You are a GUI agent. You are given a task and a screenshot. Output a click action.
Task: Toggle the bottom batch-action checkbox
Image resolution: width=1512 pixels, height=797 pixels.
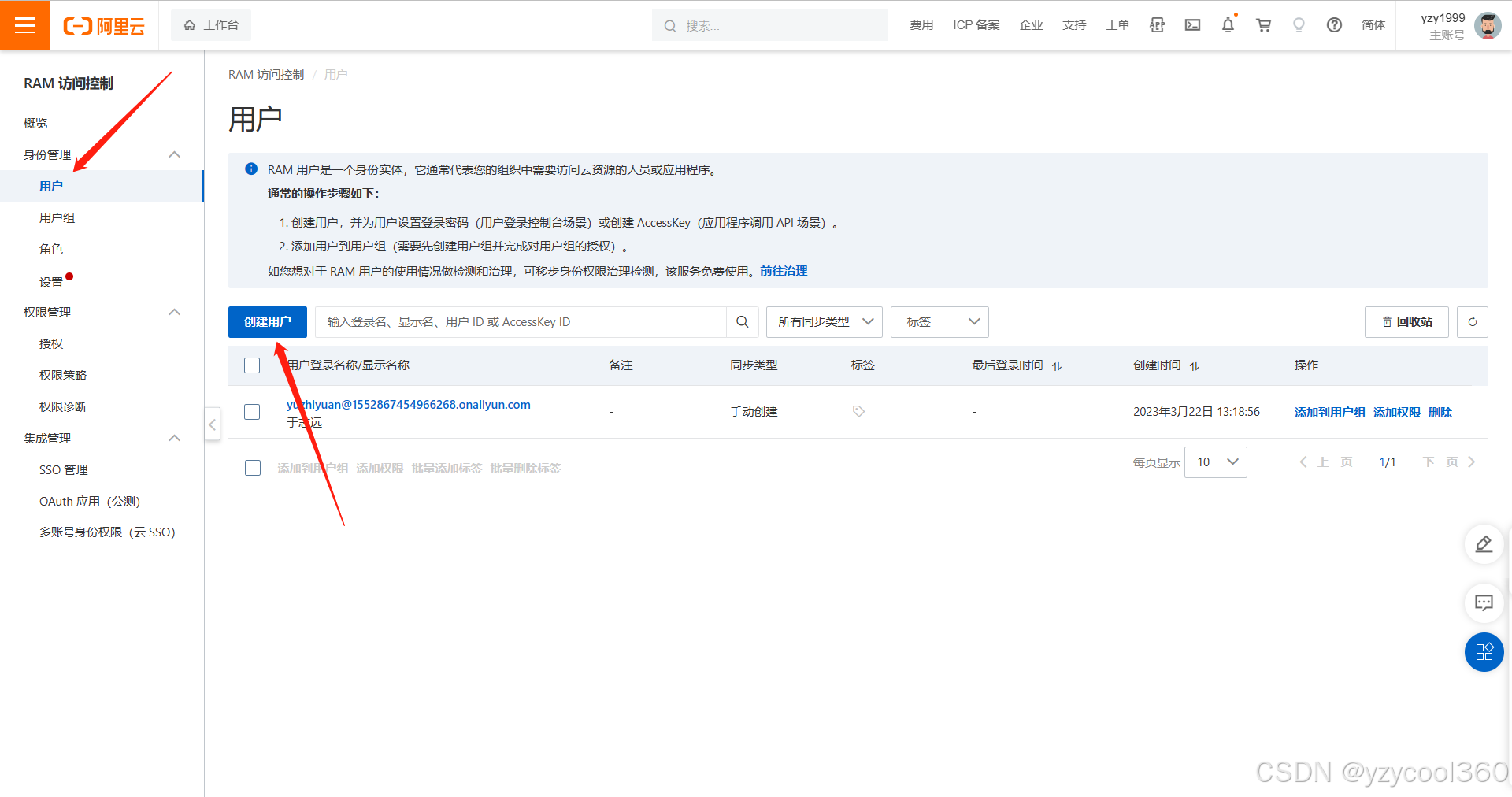253,468
